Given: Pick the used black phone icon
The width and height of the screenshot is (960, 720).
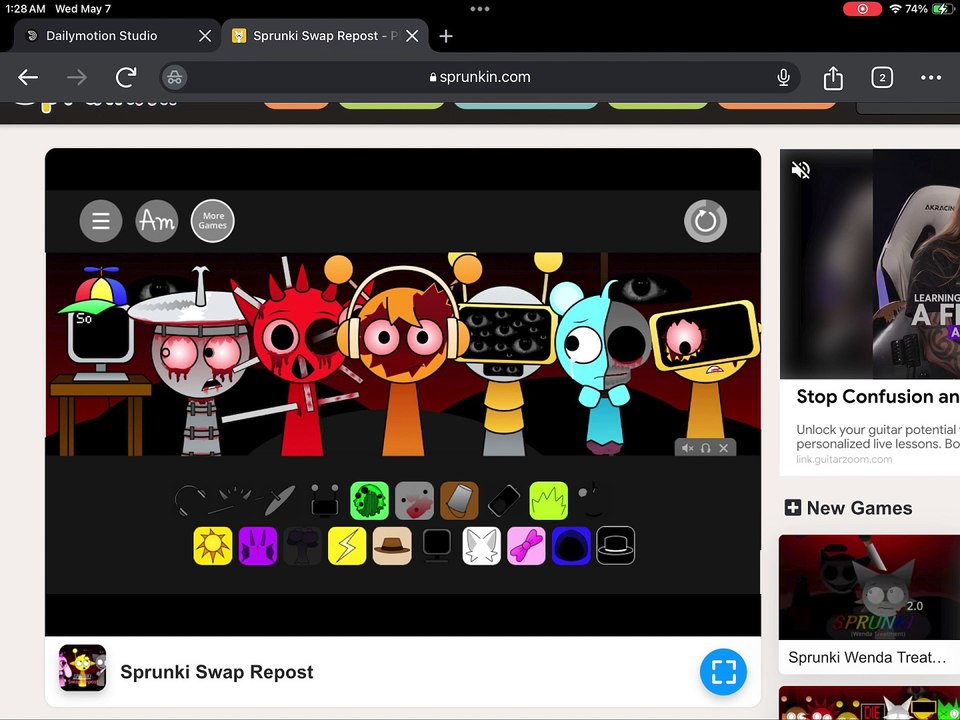Looking at the screenshot, I should (x=504, y=501).
